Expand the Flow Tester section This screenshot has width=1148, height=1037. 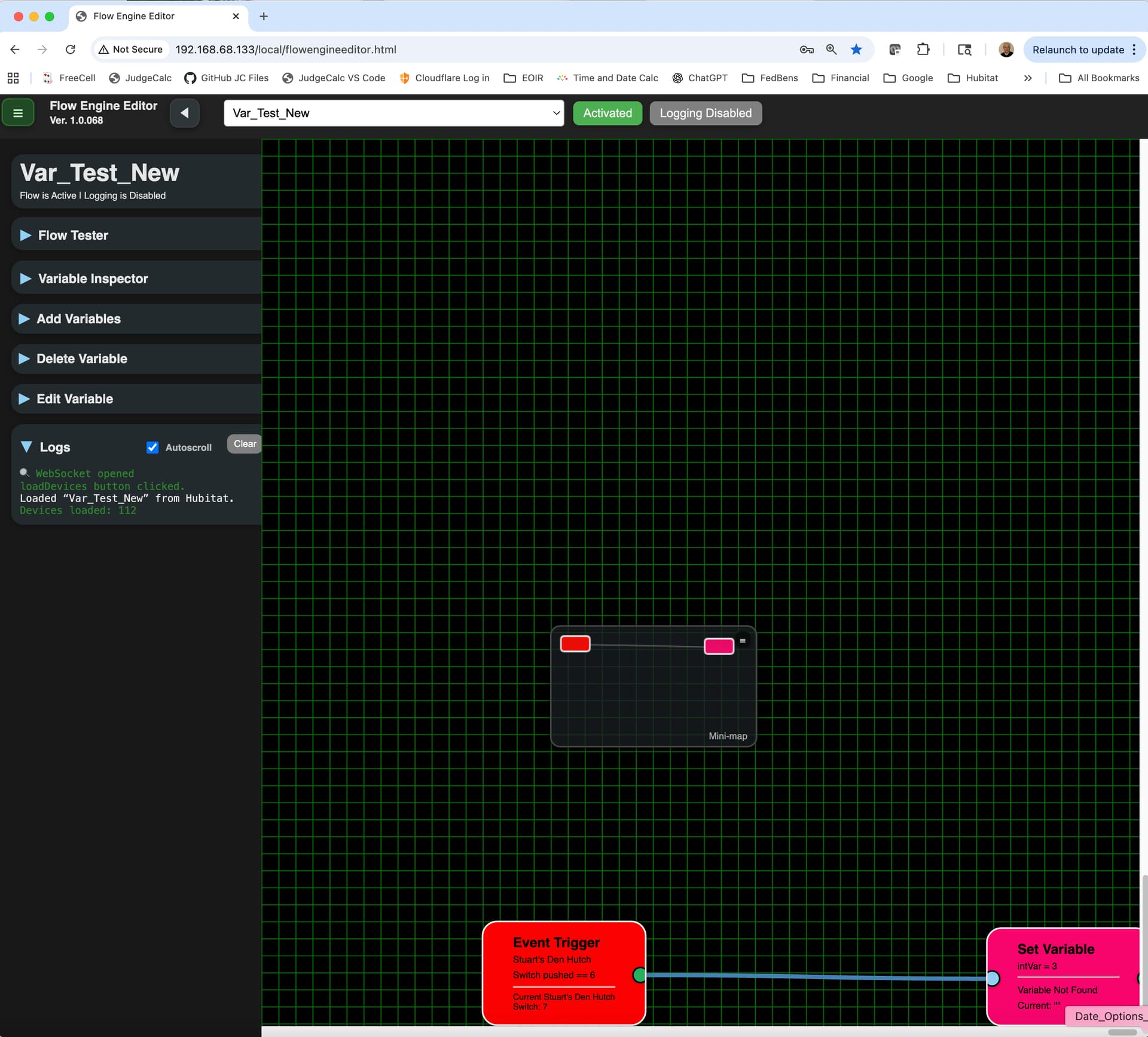tap(73, 235)
